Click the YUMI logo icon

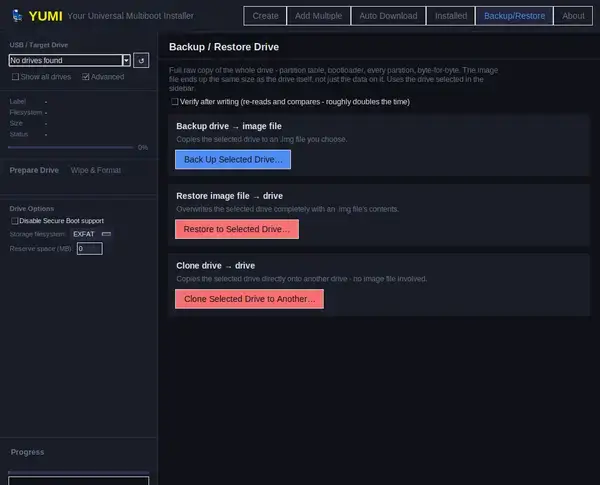coord(17,16)
